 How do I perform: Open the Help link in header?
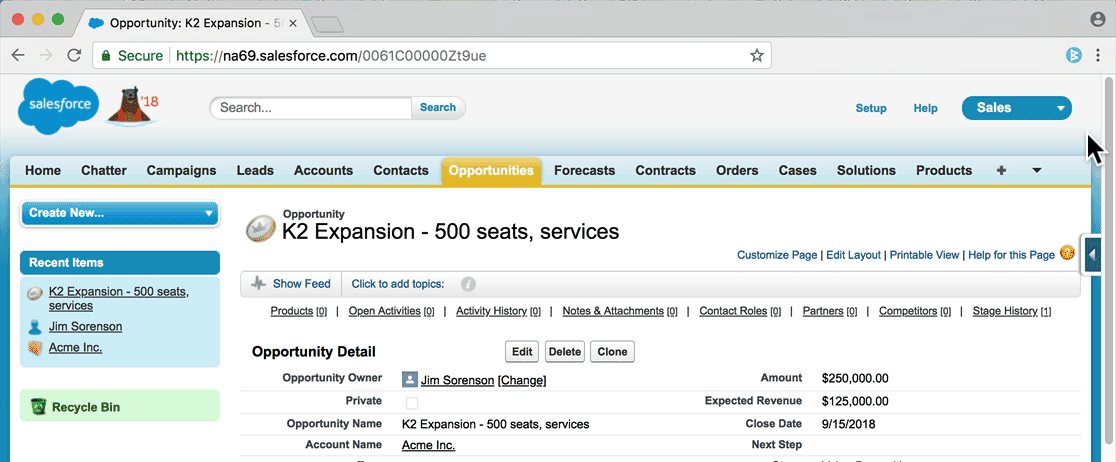pyautogui.click(x=925, y=108)
